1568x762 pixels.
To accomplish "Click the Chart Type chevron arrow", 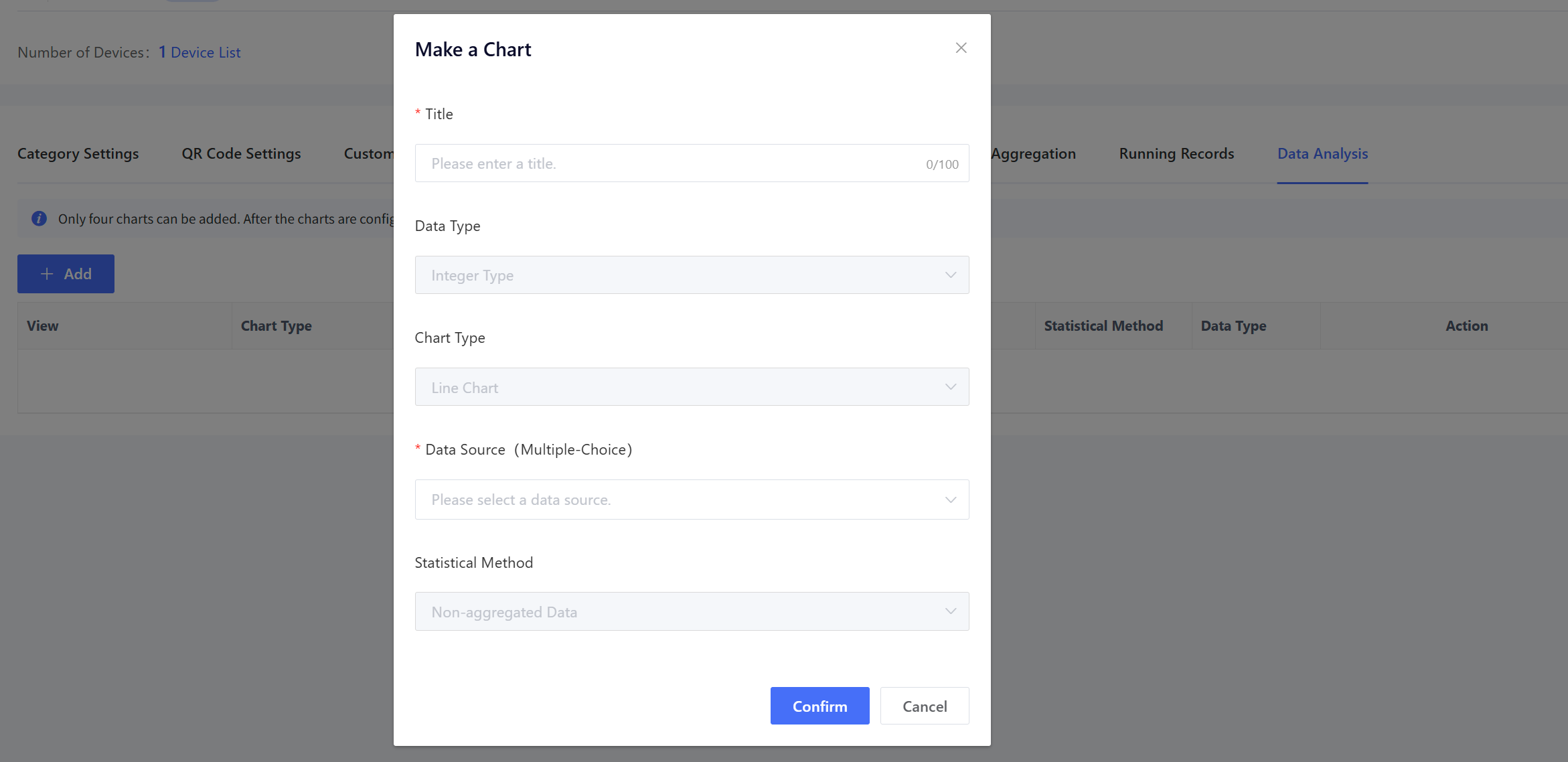I will pos(950,387).
